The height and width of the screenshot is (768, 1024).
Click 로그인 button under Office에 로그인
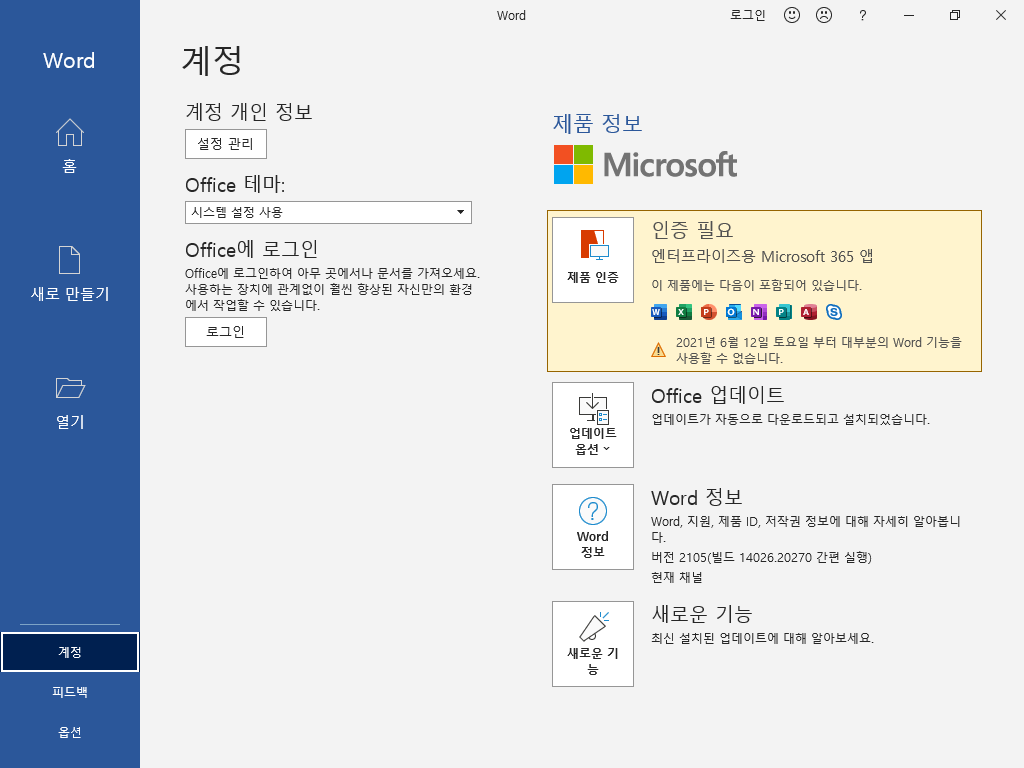click(x=226, y=332)
